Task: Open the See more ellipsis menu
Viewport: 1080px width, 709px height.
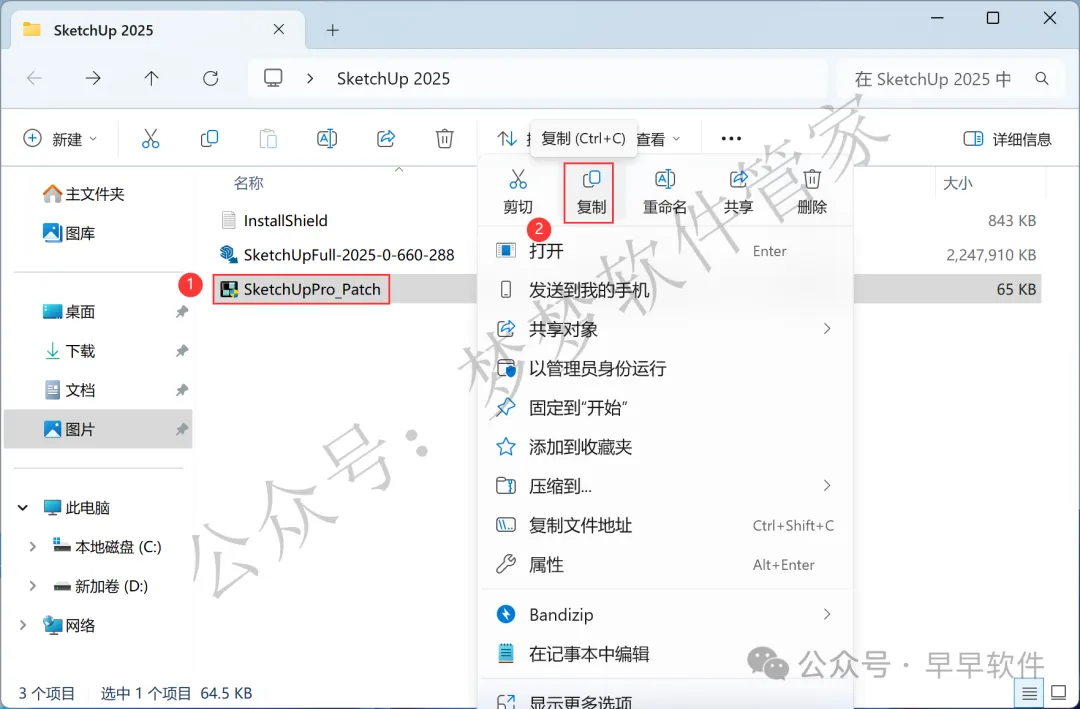Action: coord(731,138)
